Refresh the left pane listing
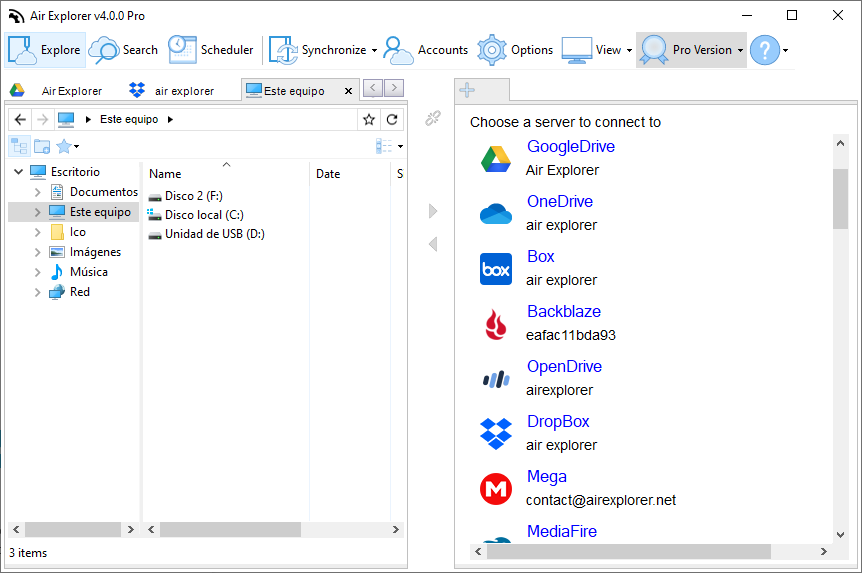Image resolution: width=862 pixels, height=573 pixels. [x=392, y=119]
